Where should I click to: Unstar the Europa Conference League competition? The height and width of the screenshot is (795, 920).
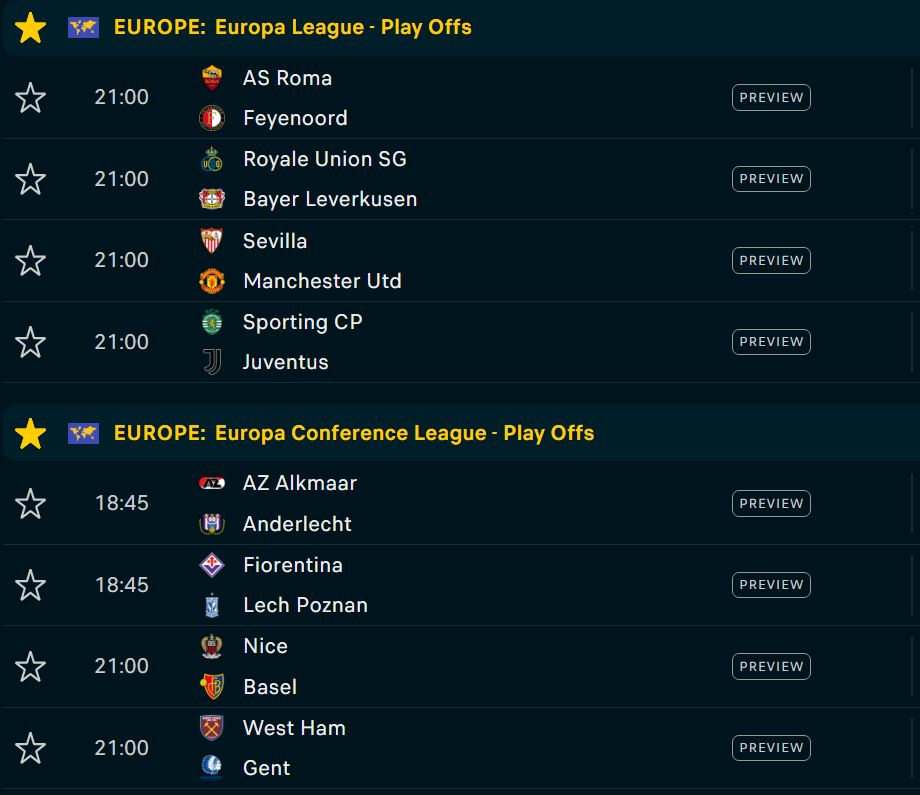[31, 434]
